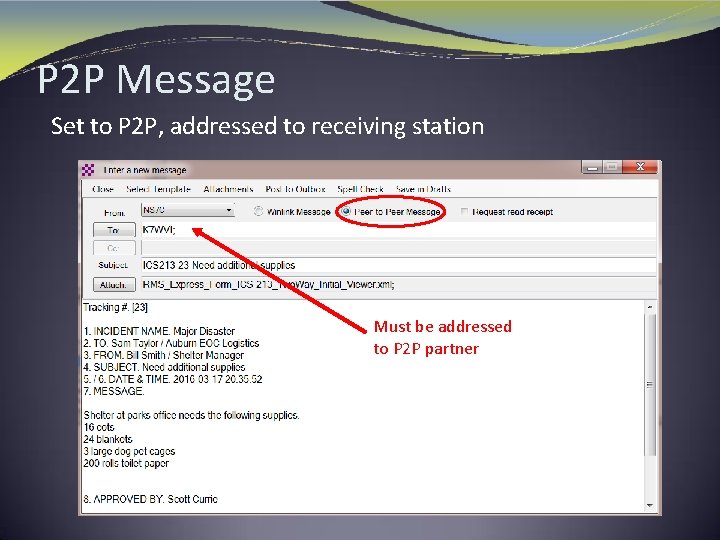
Task: Run Spell Check from menu bar
Action: pos(360,189)
